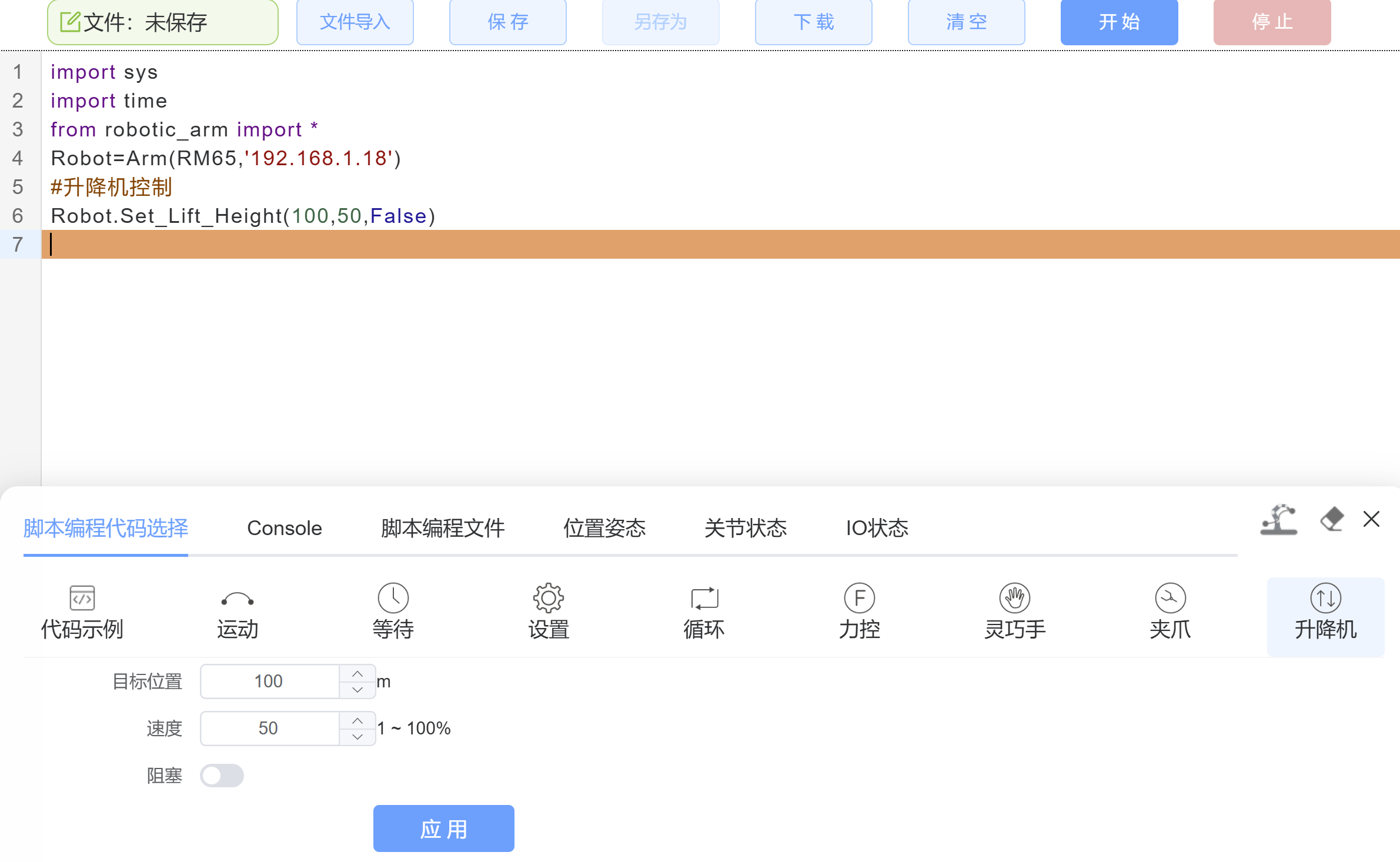Open the 循环 loop code category

[703, 612]
